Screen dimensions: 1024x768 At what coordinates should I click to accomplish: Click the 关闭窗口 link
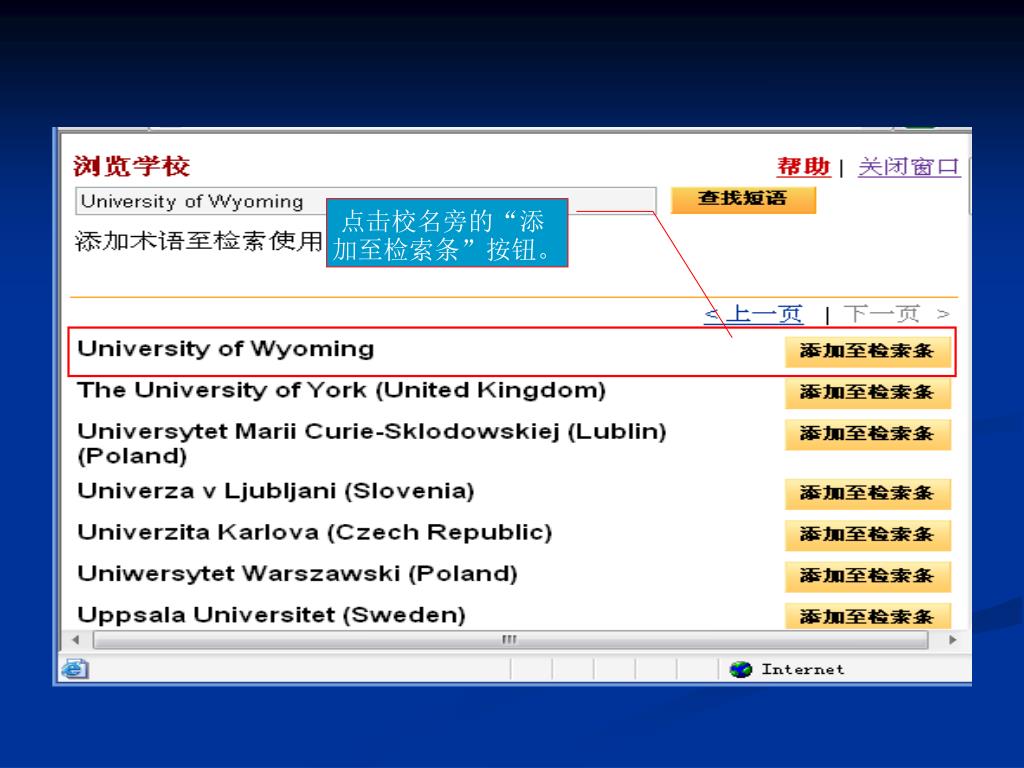coord(909,167)
